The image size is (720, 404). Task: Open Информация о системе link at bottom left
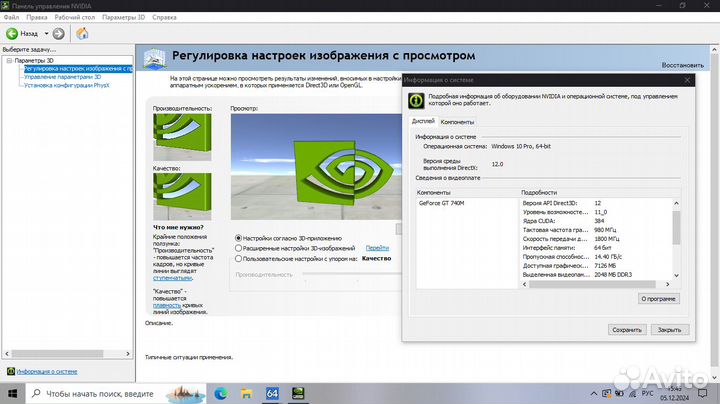(47, 371)
